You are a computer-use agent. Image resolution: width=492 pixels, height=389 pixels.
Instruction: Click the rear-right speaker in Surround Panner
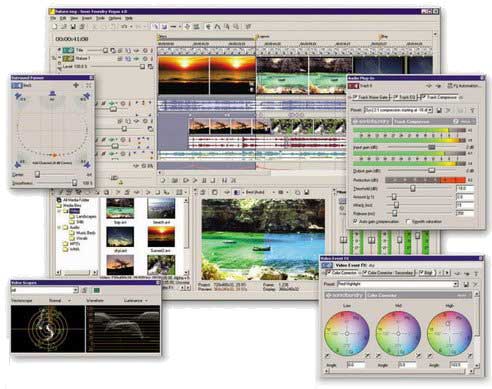coord(86,164)
